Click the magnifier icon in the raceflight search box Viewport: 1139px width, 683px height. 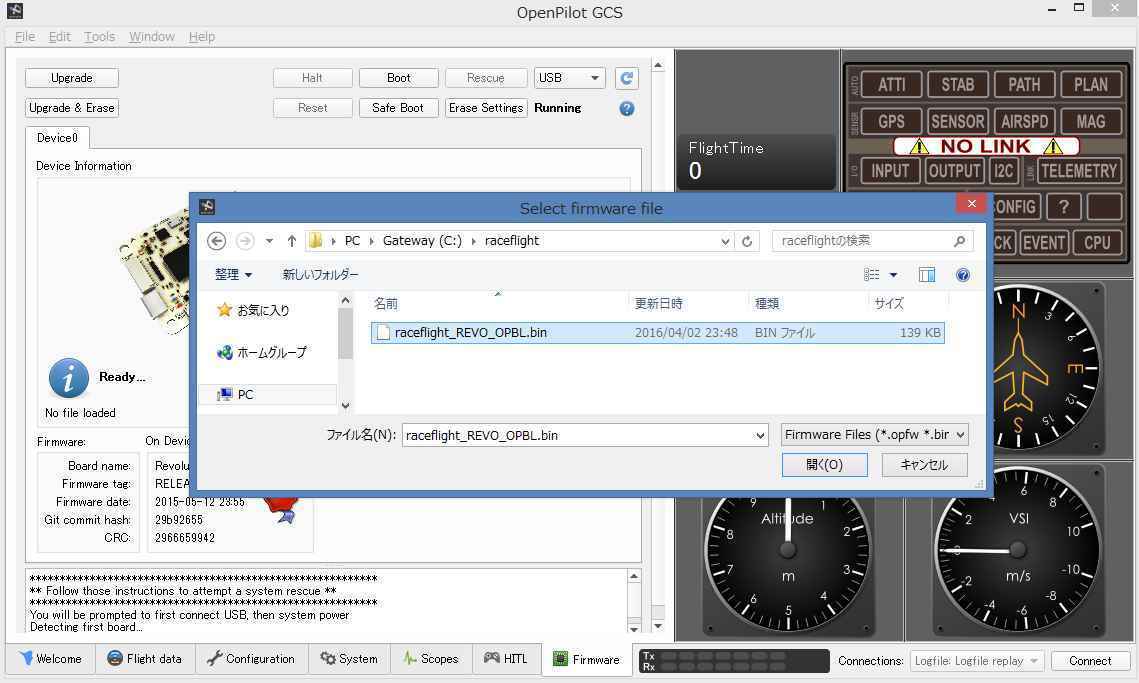click(959, 241)
